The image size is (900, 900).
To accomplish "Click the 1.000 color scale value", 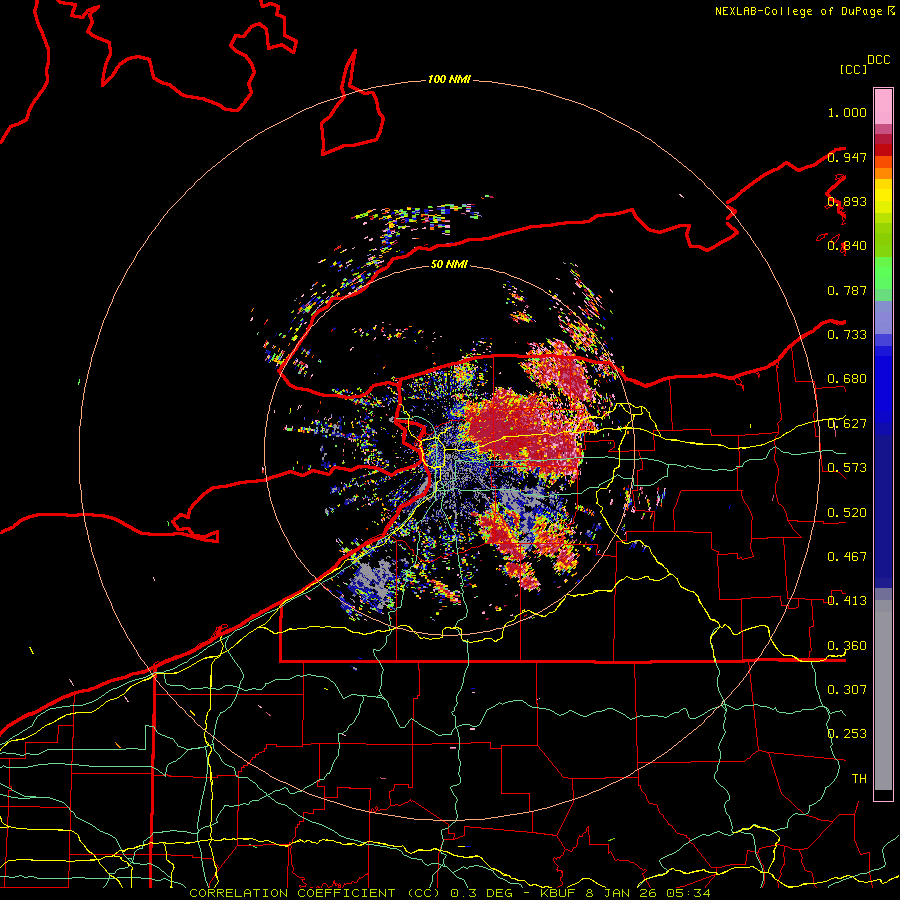I will tap(847, 112).
